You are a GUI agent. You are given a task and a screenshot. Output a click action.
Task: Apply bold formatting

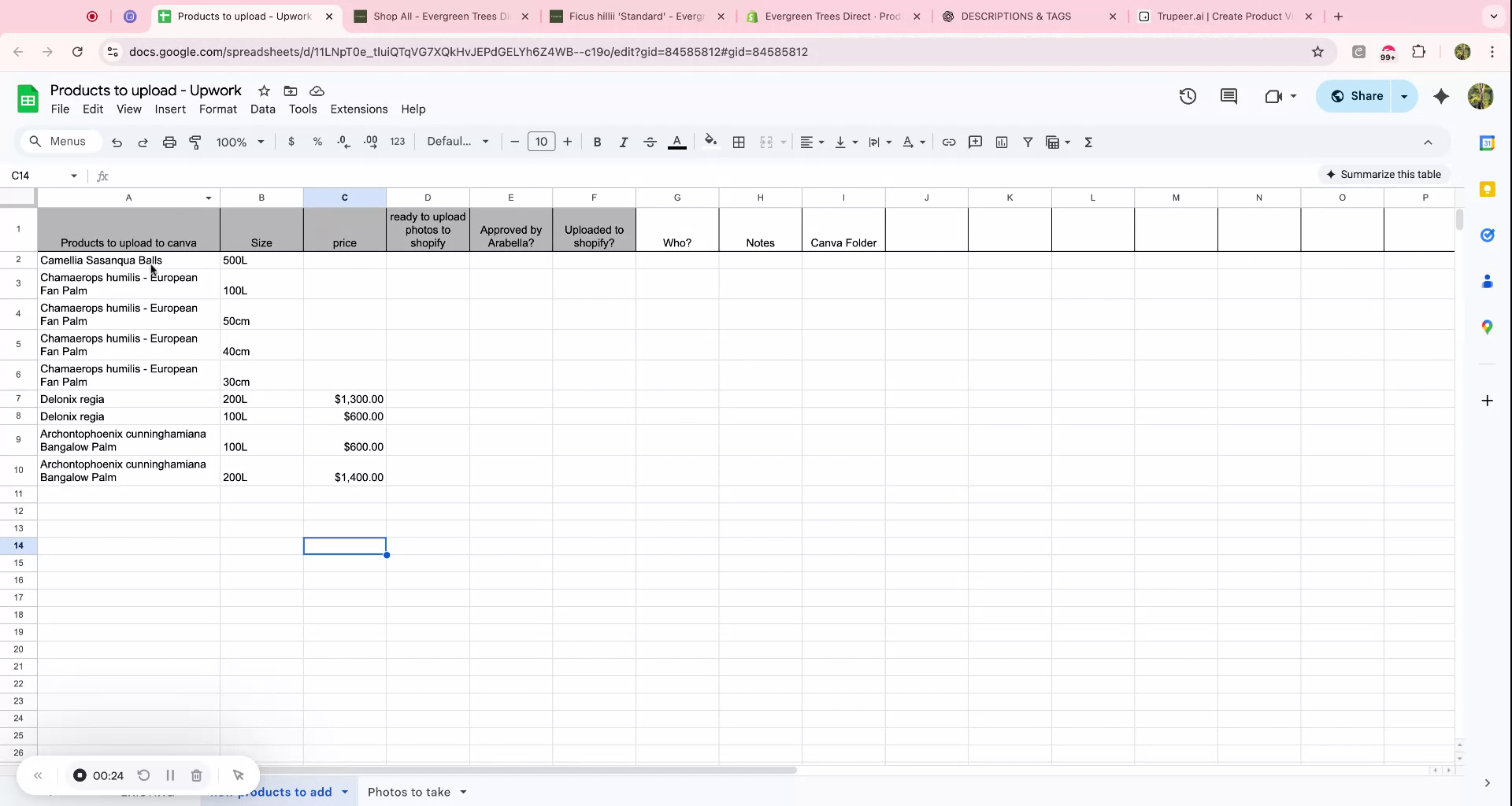(597, 142)
